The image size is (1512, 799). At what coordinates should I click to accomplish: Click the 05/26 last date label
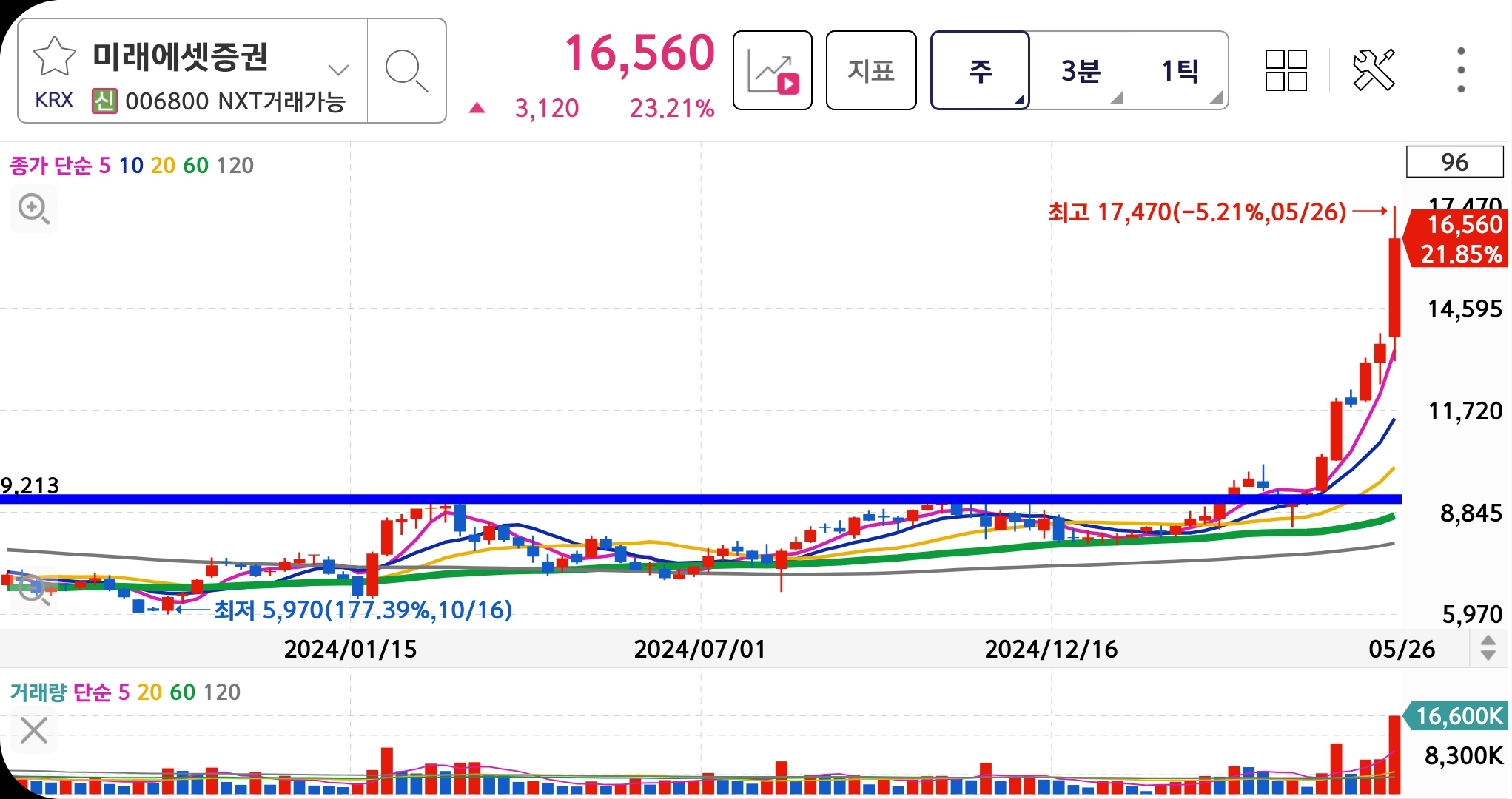point(1402,649)
